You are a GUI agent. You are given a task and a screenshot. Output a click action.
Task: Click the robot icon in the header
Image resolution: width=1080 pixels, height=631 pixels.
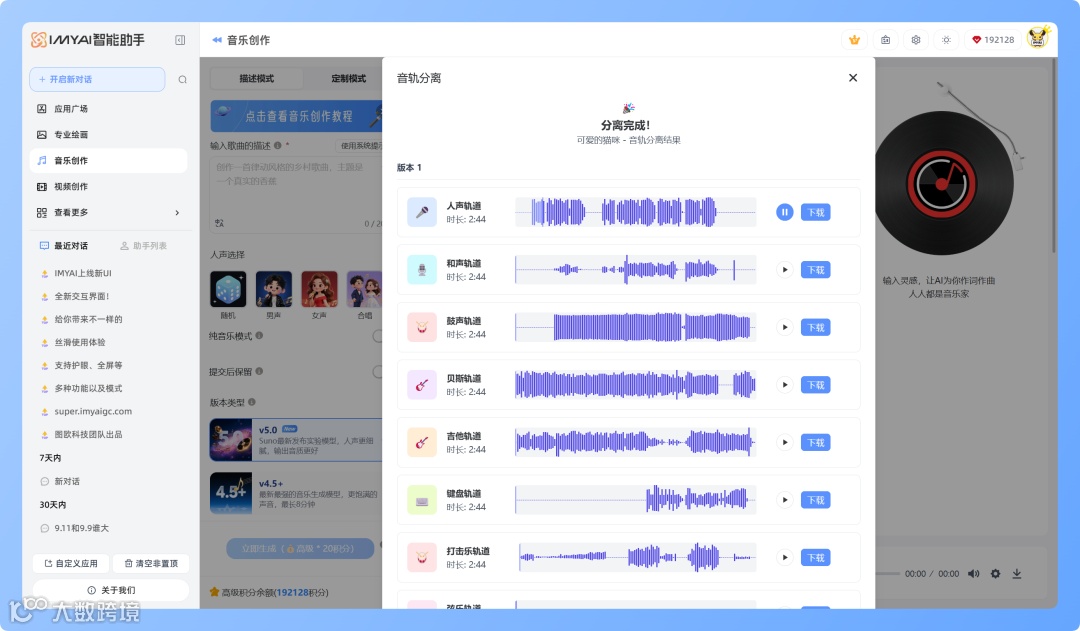click(x=885, y=40)
